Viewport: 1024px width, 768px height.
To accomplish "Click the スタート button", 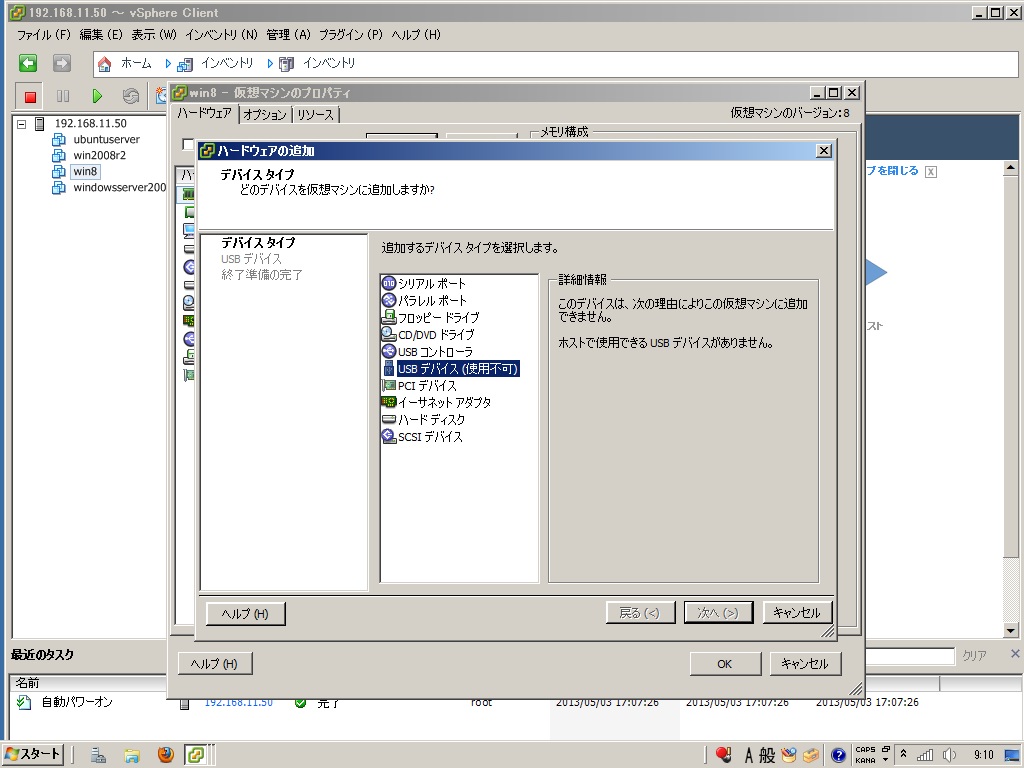I will click(33, 754).
